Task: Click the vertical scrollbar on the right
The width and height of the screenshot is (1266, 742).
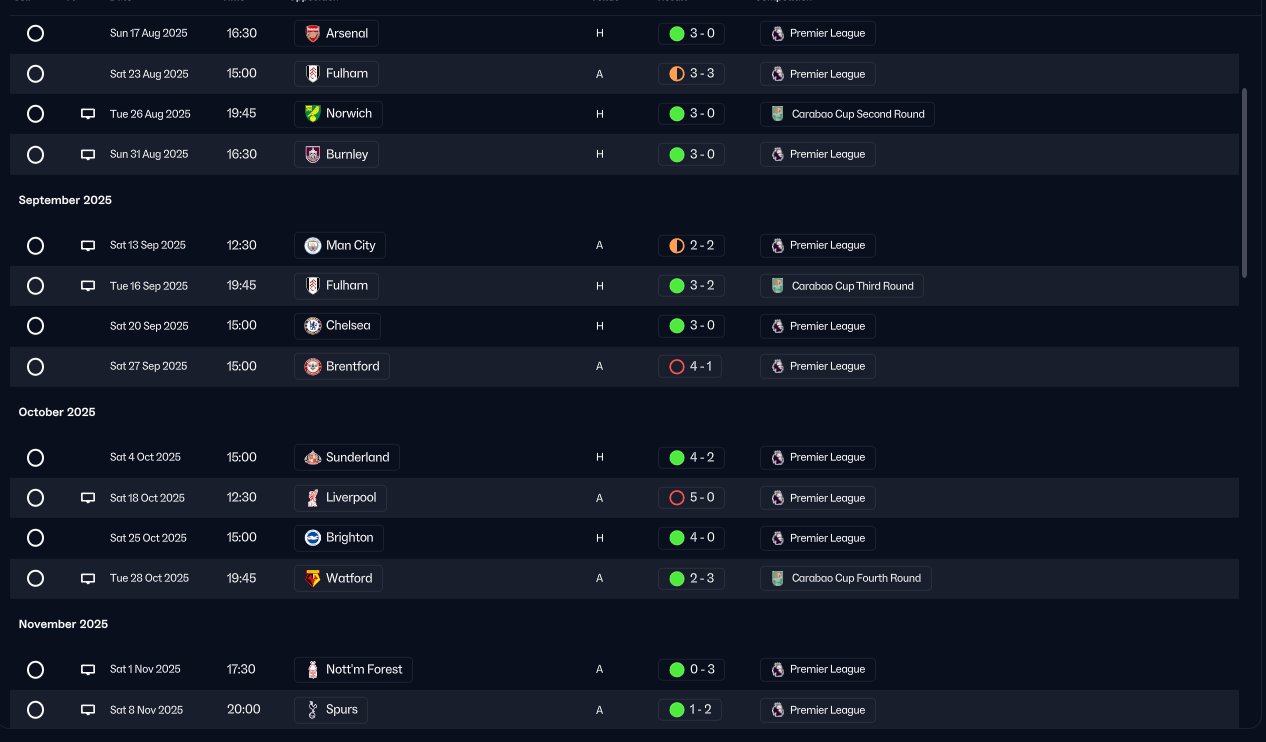Action: coord(1244,180)
